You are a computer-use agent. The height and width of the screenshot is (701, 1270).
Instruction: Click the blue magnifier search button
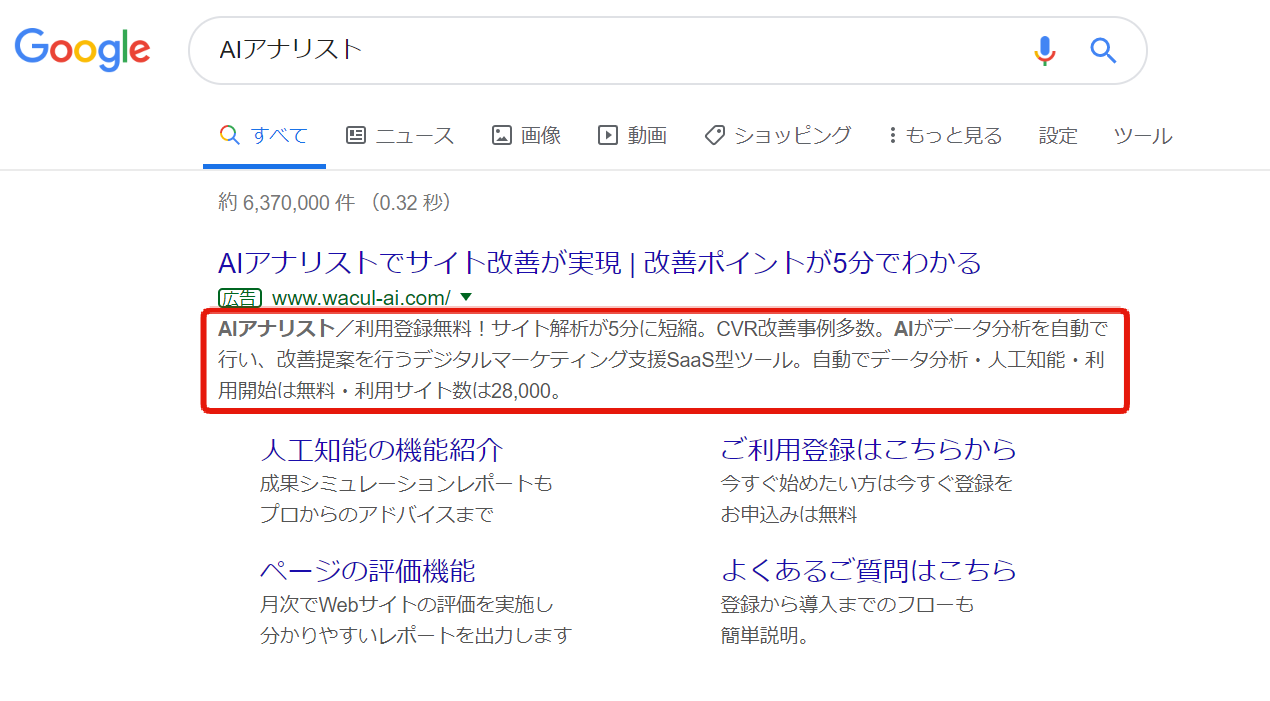pyautogui.click(x=1103, y=50)
